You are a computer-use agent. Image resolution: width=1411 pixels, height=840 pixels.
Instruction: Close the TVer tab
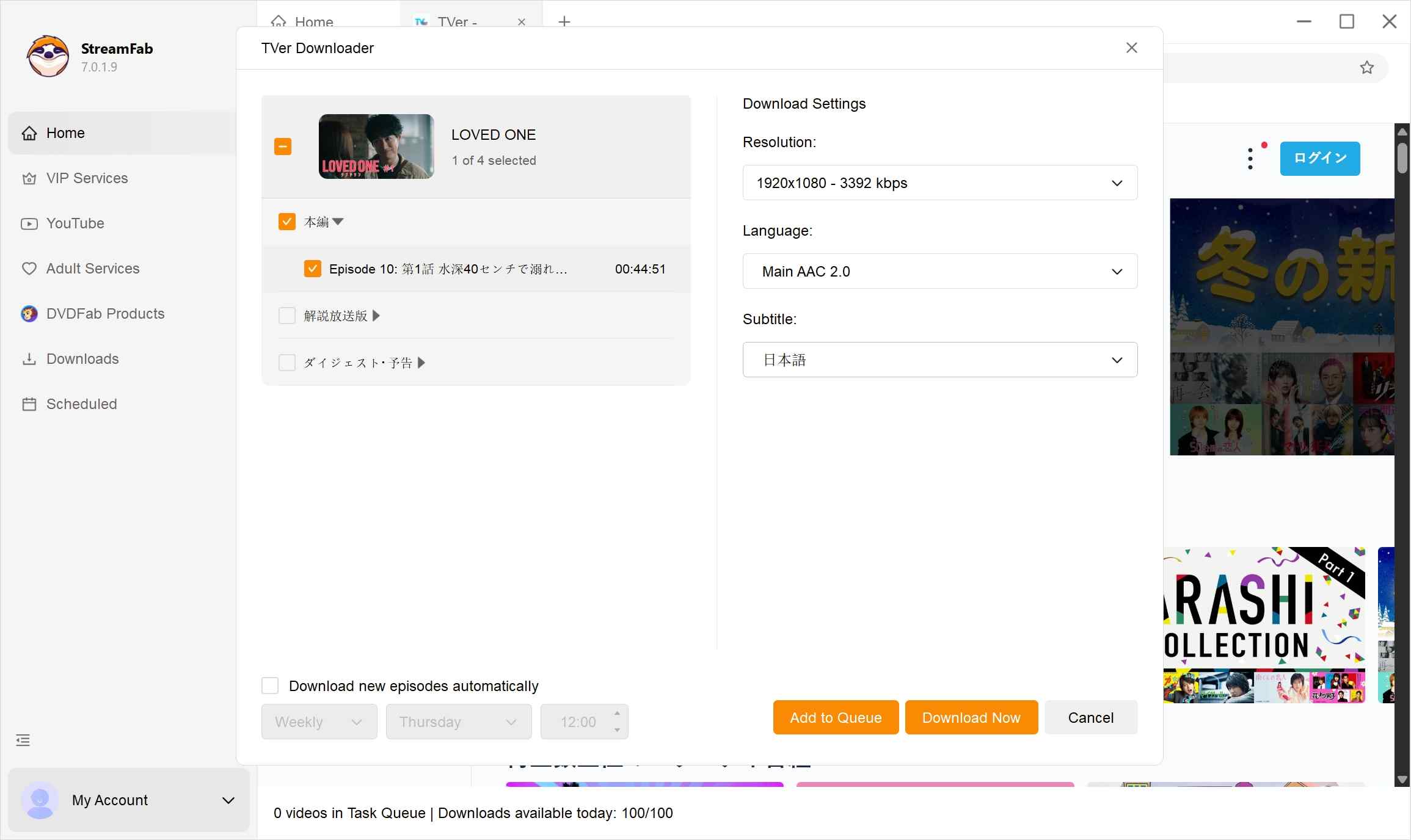522,22
